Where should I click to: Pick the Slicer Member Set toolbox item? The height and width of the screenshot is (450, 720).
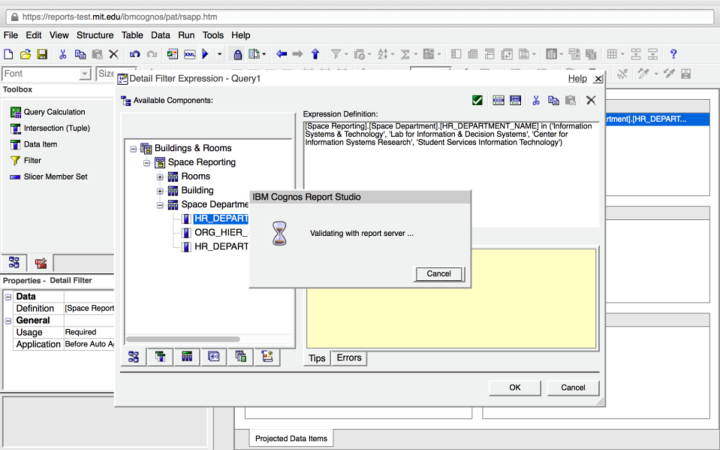pos(55,176)
